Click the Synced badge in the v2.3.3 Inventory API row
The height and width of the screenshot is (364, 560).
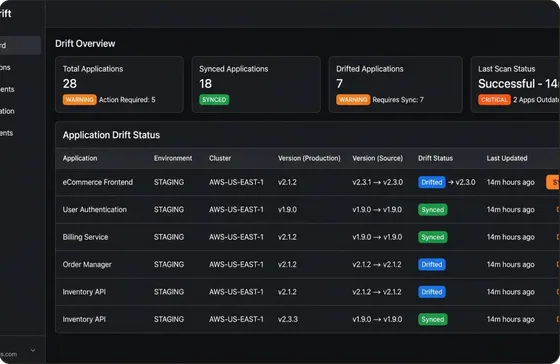(432, 319)
